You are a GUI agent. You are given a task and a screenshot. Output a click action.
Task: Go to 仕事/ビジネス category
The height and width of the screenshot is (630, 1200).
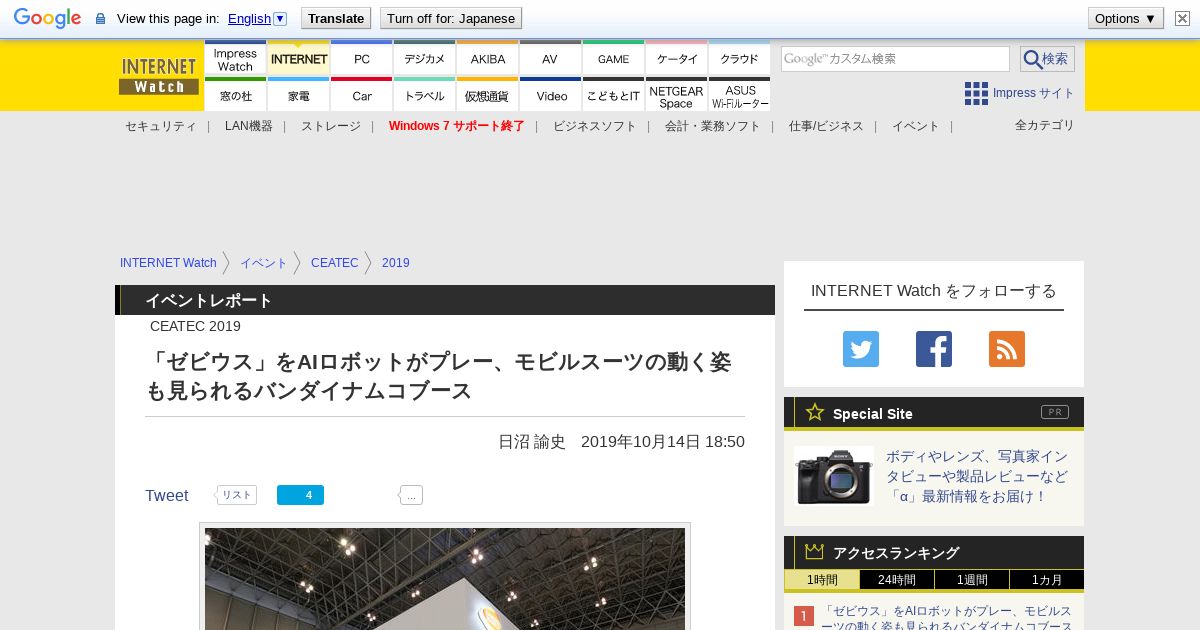pos(826,126)
